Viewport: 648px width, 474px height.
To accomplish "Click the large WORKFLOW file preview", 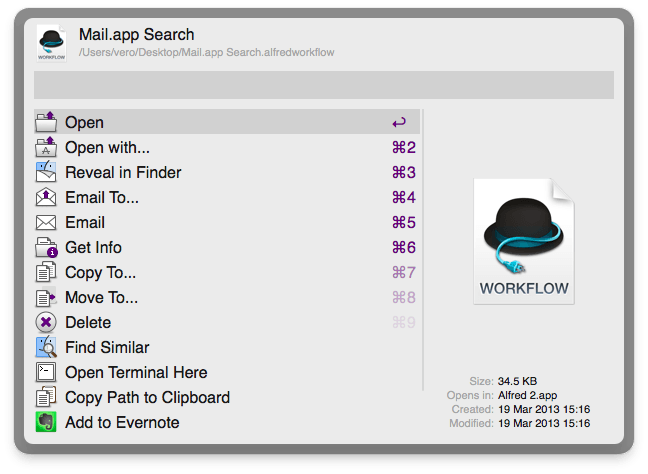I will click(x=524, y=241).
